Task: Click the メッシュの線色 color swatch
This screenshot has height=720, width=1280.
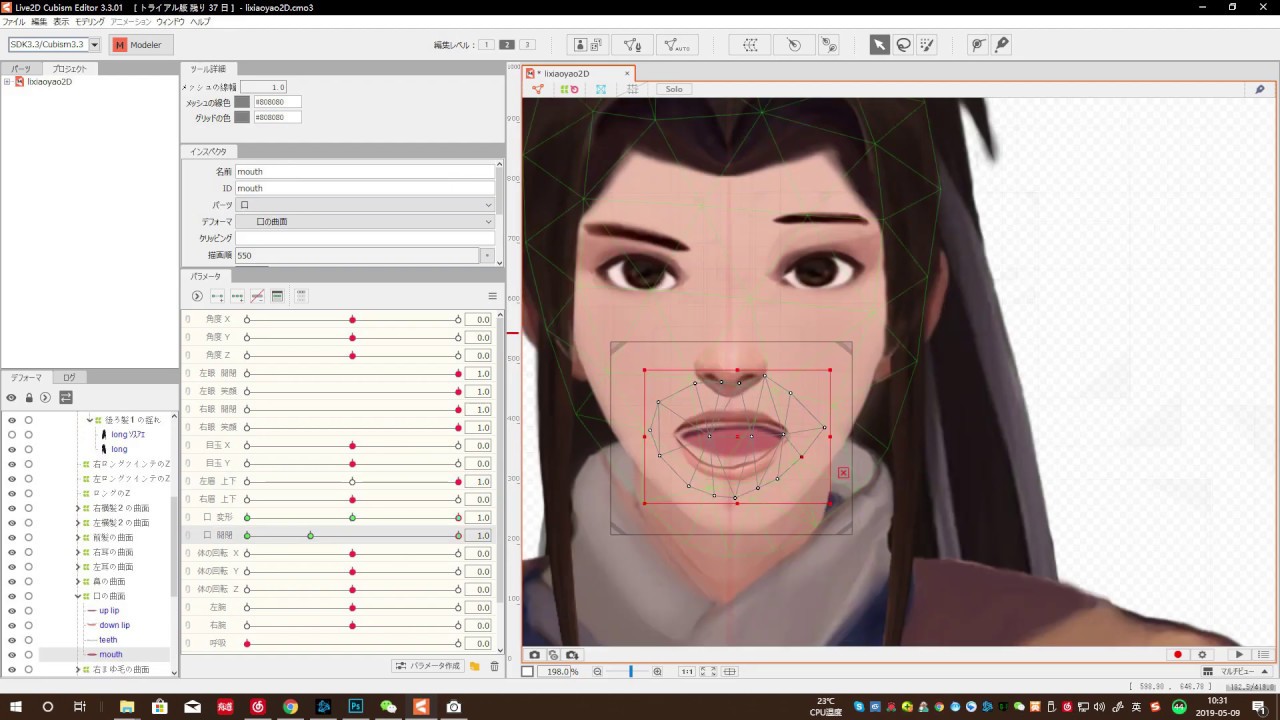Action: click(242, 102)
